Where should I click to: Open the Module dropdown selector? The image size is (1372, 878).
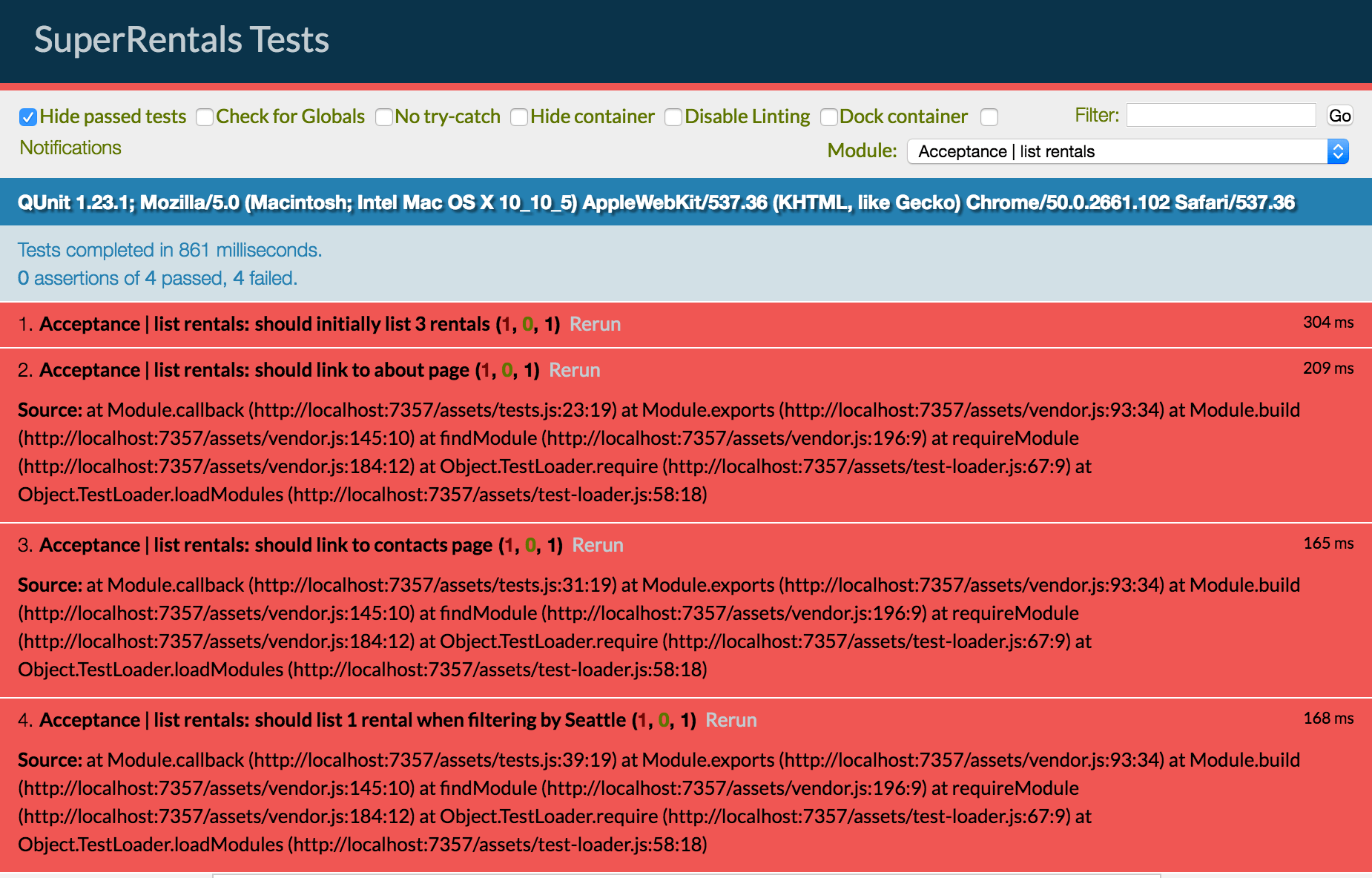pyautogui.click(x=1120, y=151)
